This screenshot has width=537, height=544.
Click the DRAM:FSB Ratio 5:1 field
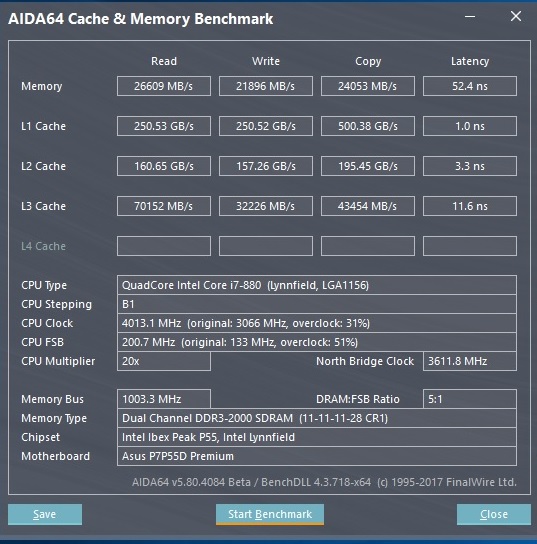(x=470, y=399)
